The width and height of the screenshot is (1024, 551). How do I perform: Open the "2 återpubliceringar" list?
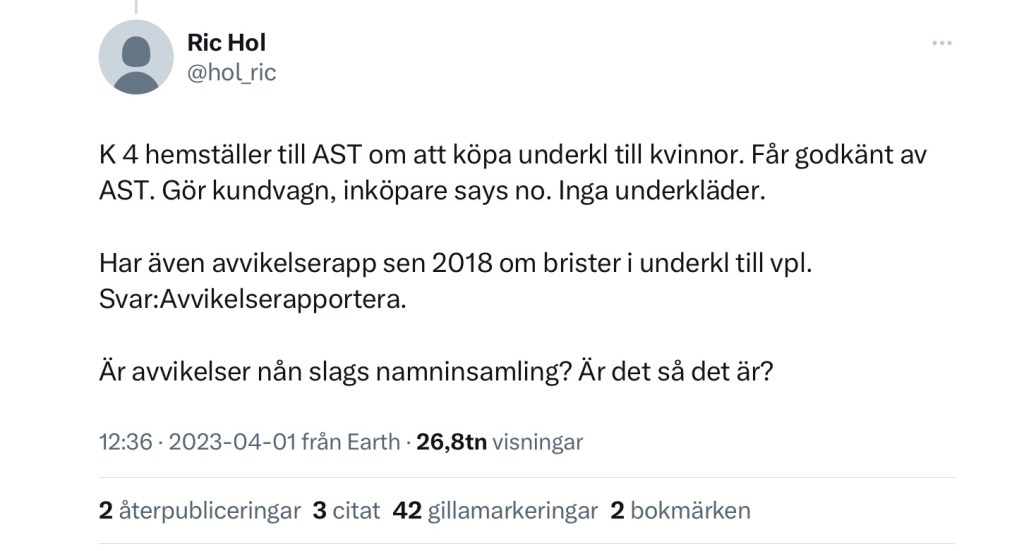200,510
